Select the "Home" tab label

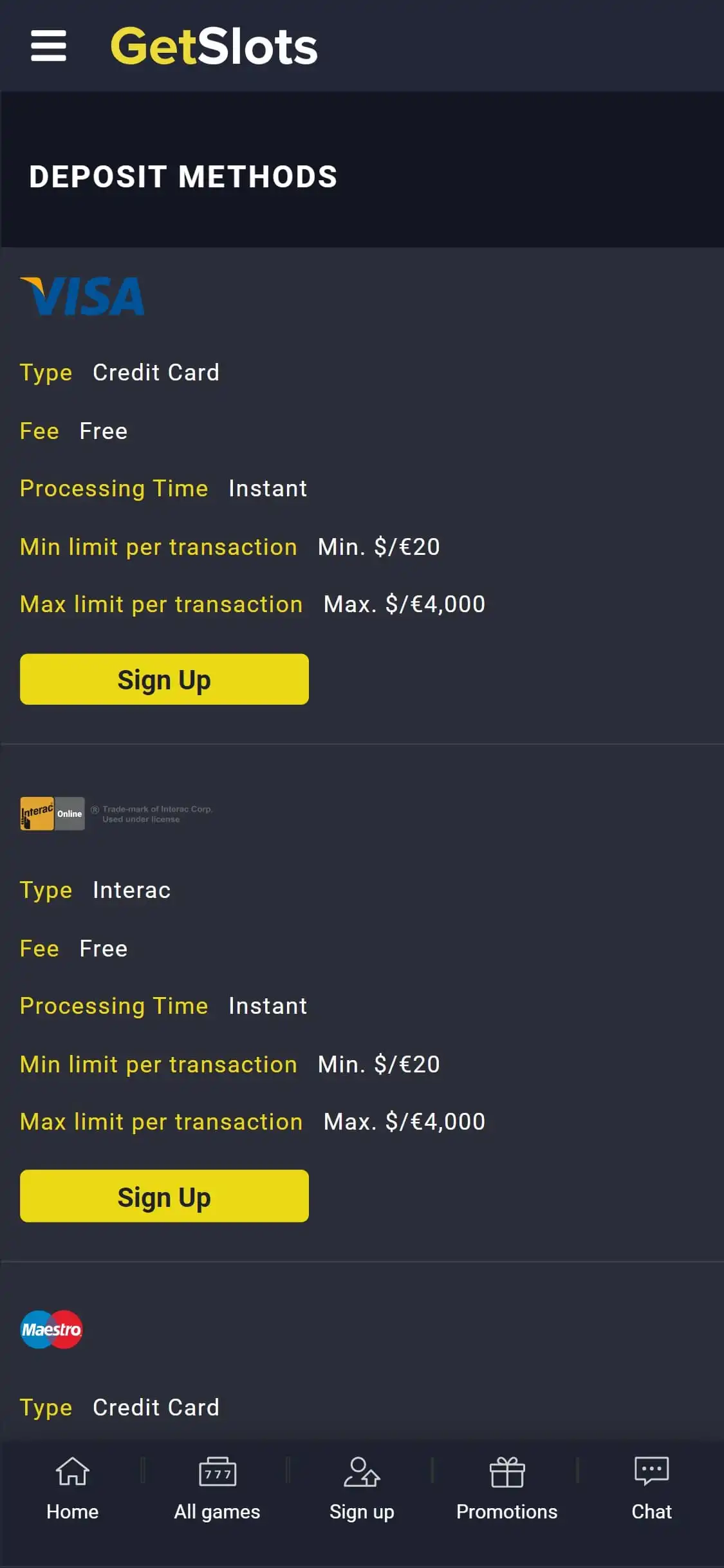[x=72, y=1511]
